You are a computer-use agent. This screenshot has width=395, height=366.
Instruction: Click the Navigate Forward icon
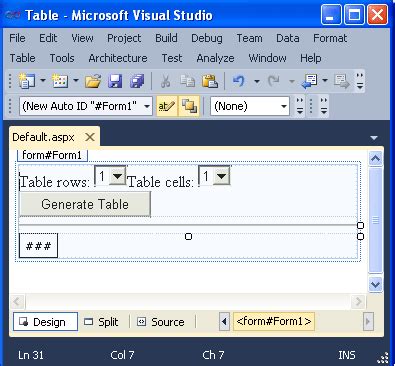pyautogui.click(x=342, y=81)
